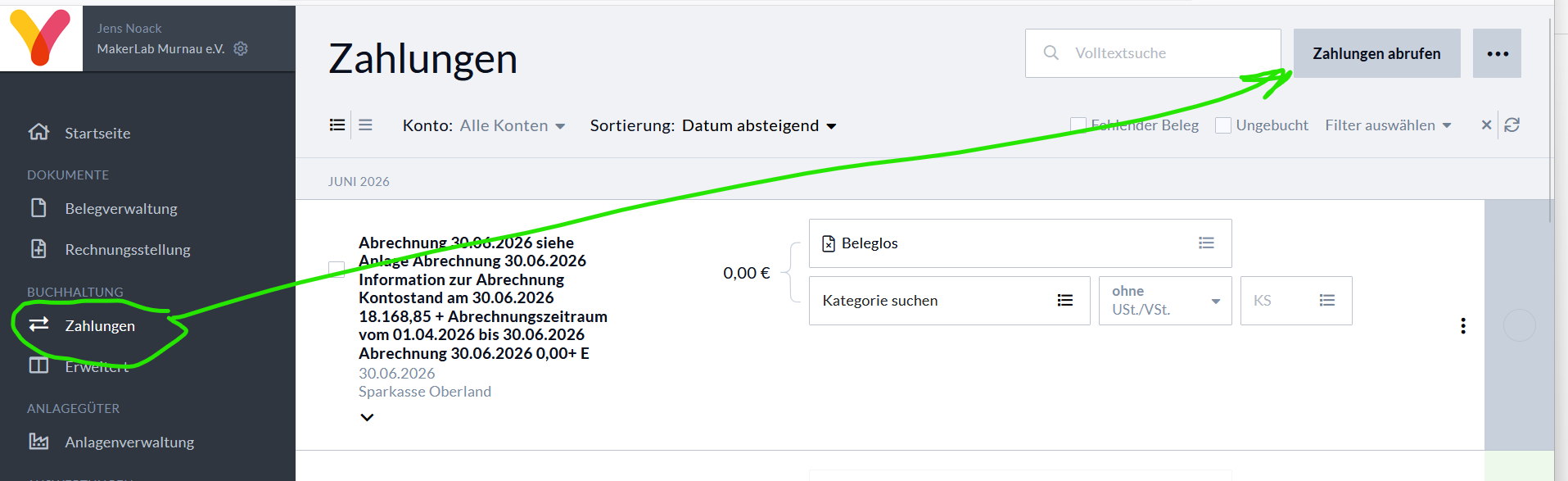
Task: Click the Zahlungen abrufen button
Action: tap(1376, 53)
